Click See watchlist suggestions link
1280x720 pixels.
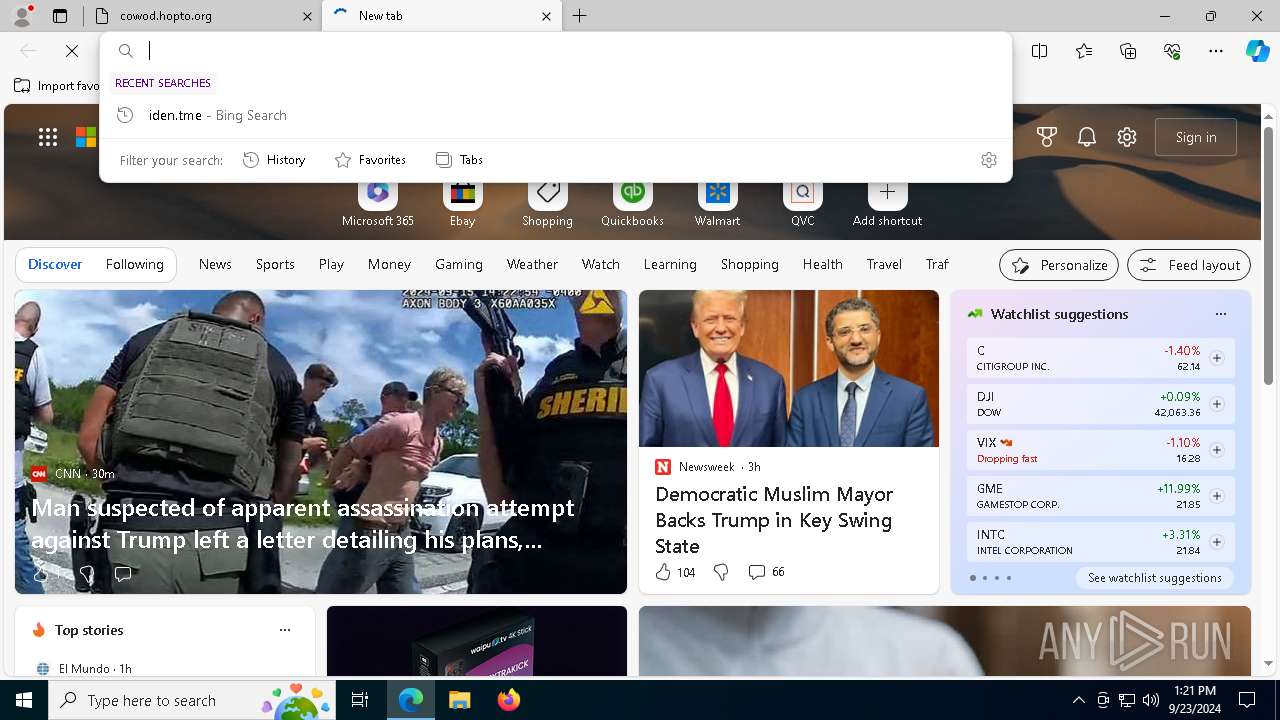point(1155,578)
